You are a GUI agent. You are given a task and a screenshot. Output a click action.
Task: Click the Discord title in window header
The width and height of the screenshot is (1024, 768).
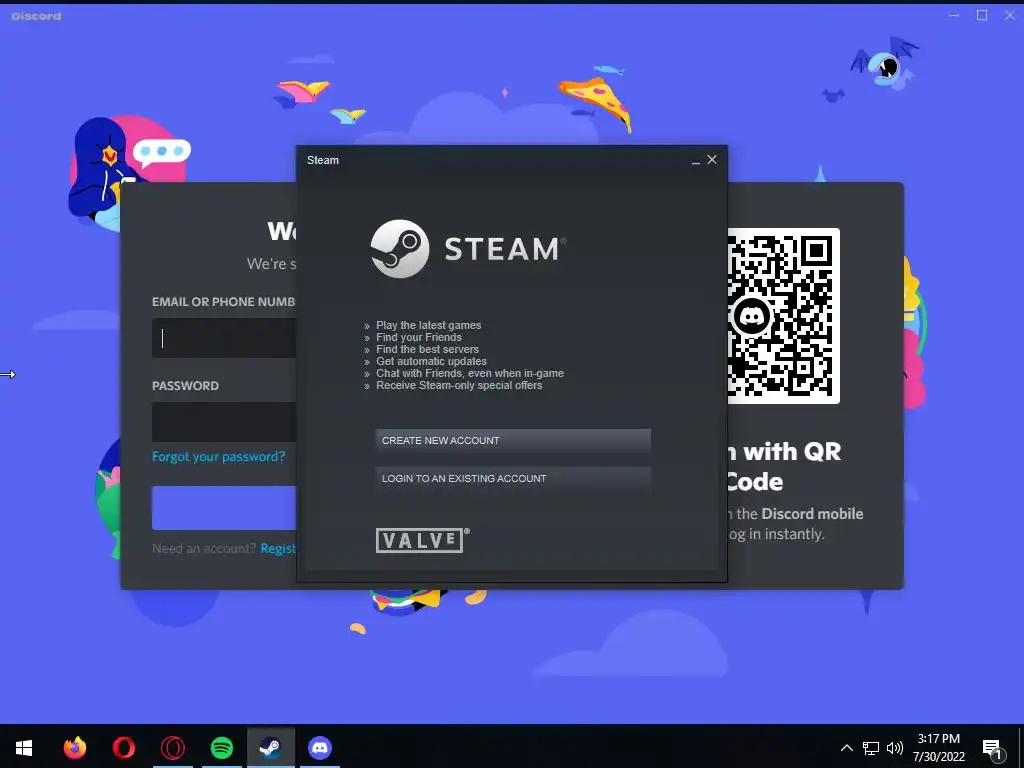point(37,16)
